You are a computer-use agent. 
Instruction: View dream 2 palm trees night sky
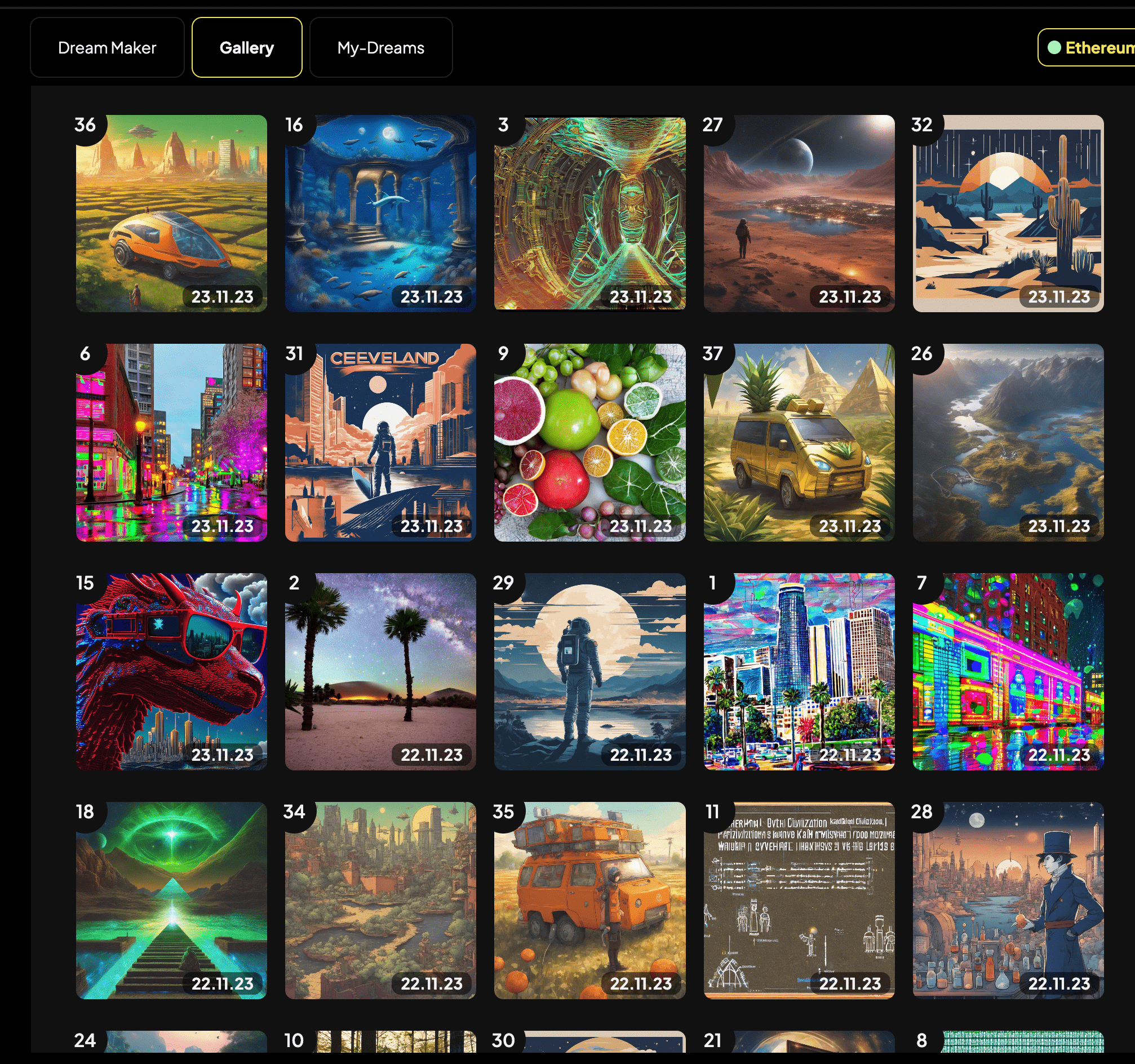[x=380, y=671]
